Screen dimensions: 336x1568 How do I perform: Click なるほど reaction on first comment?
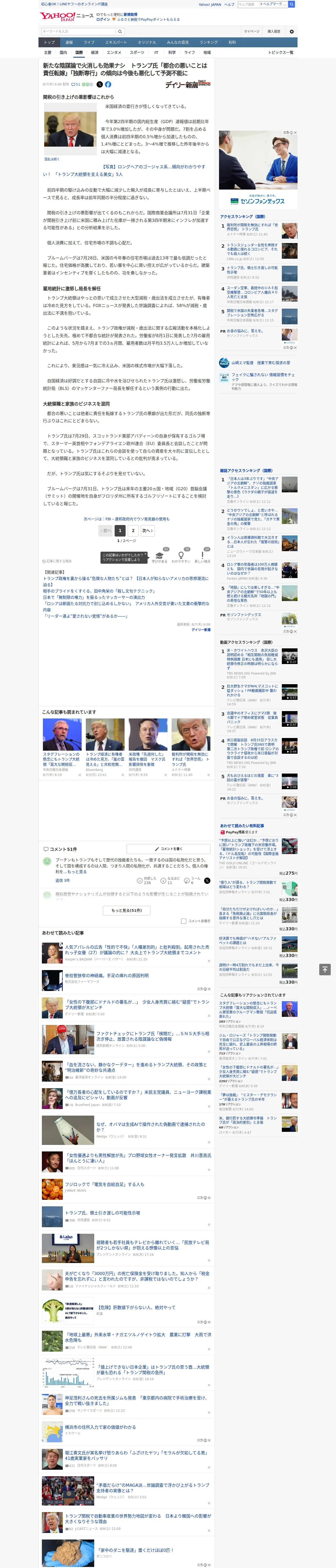click(x=170, y=880)
